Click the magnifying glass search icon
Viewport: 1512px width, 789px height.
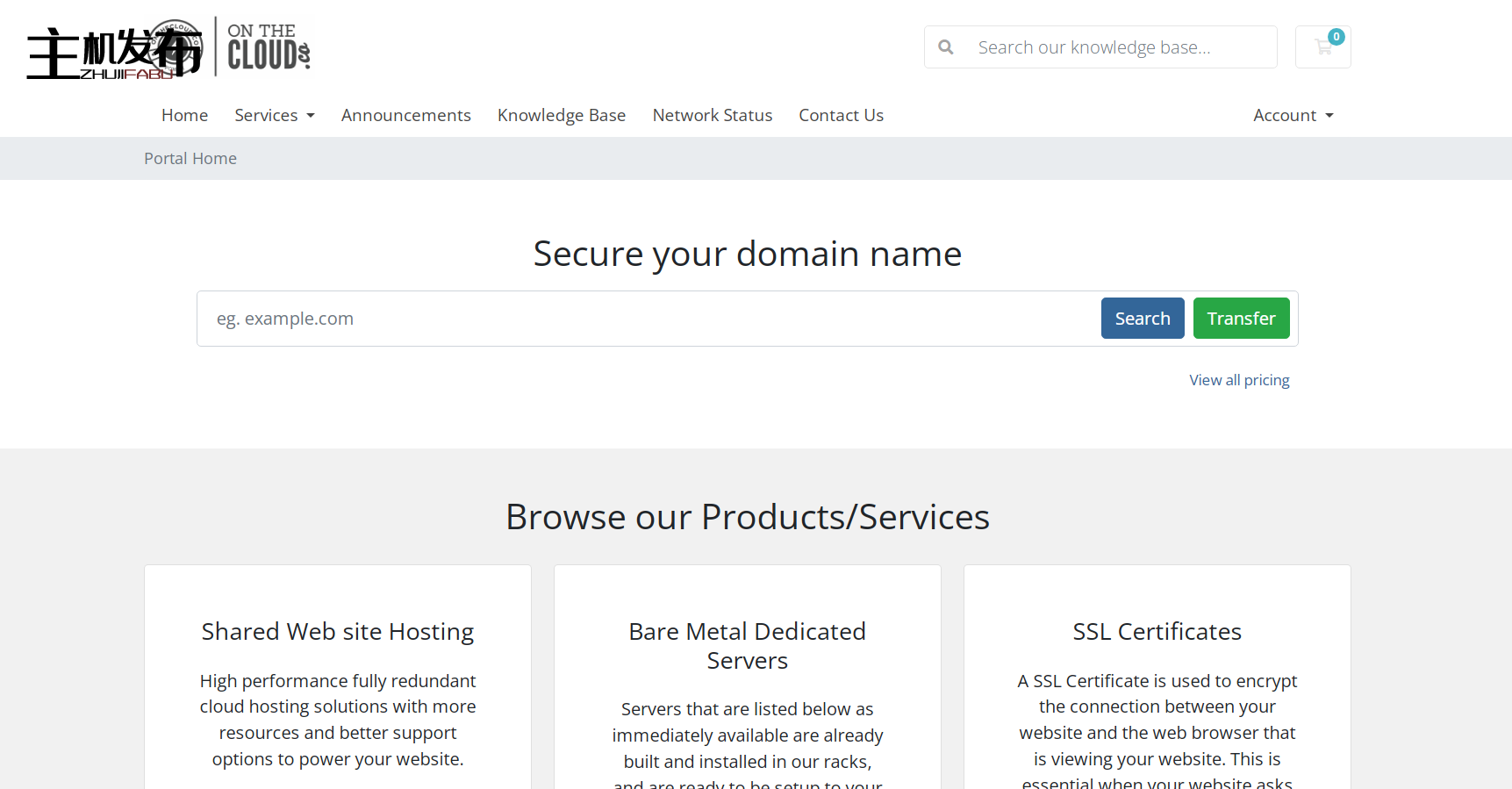[x=946, y=47]
